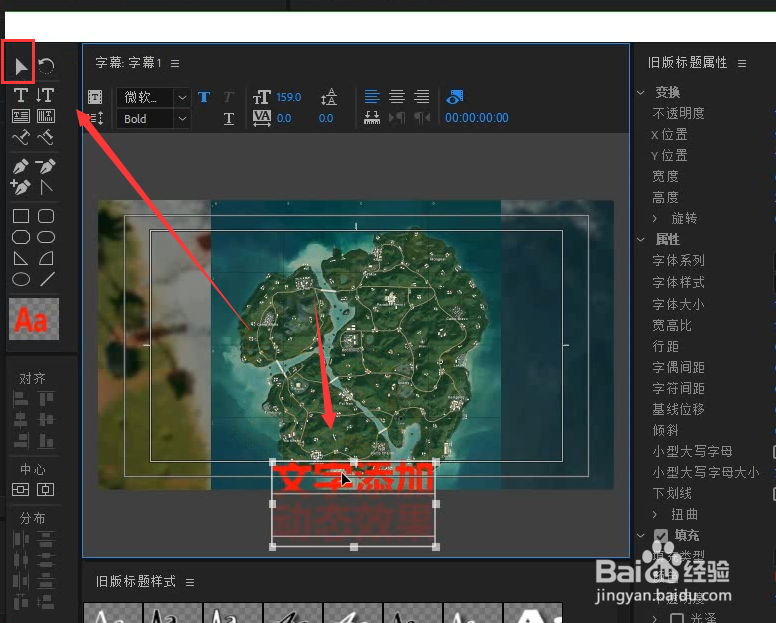Image resolution: width=776 pixels, height=623 pixels.
Task: Click the leading value 0.0
Action: tap(326, 118)
